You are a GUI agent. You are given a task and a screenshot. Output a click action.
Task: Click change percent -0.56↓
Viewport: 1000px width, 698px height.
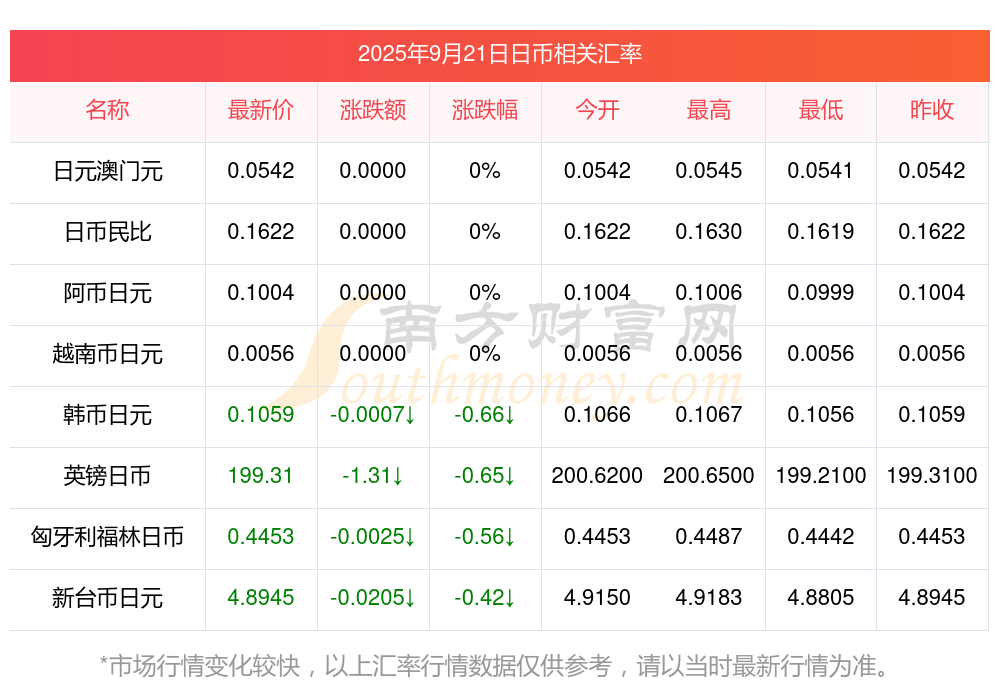[485, 537]
